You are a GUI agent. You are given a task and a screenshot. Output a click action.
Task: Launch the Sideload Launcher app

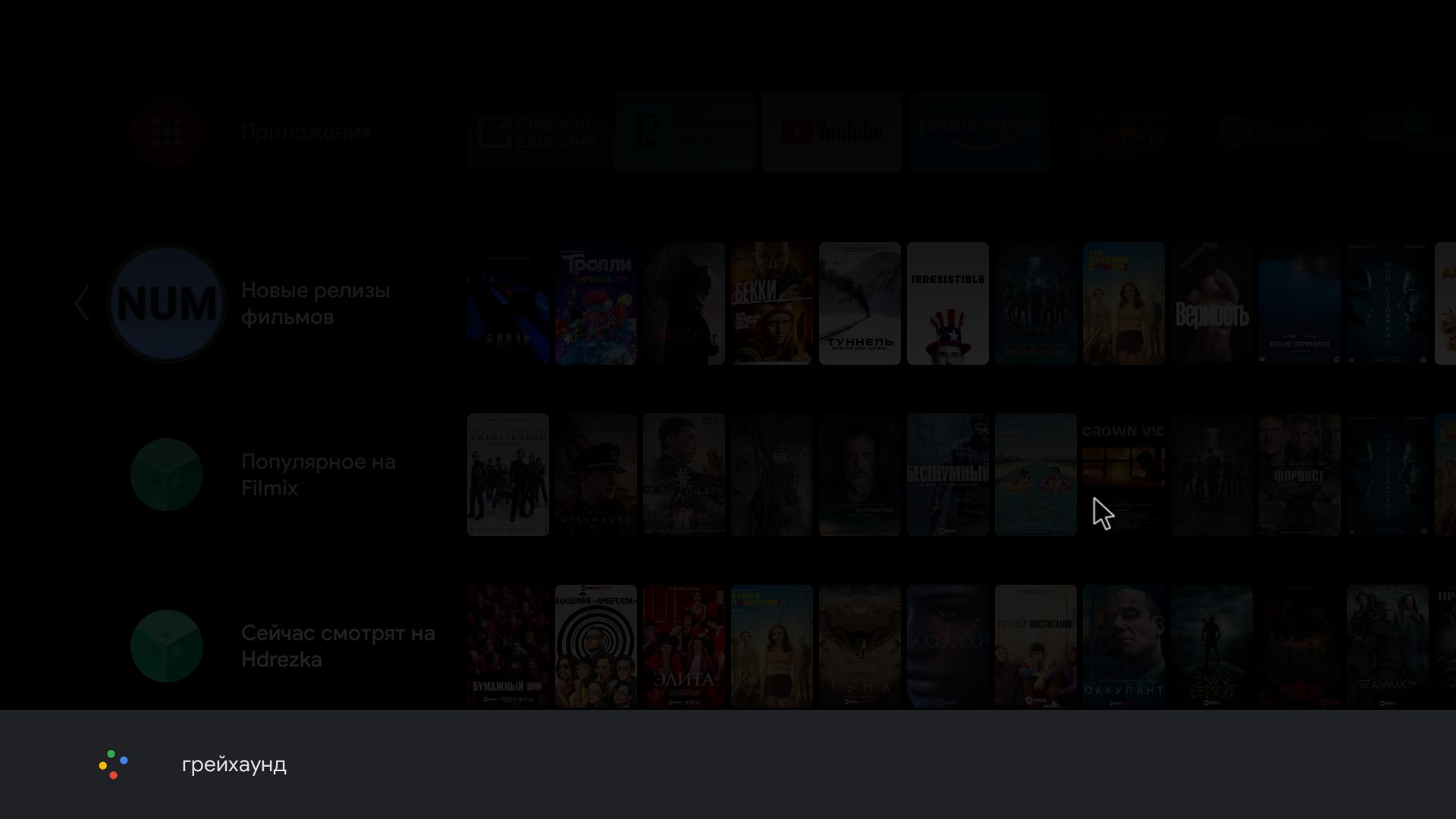pyautogui.click(x=538, y=132)
